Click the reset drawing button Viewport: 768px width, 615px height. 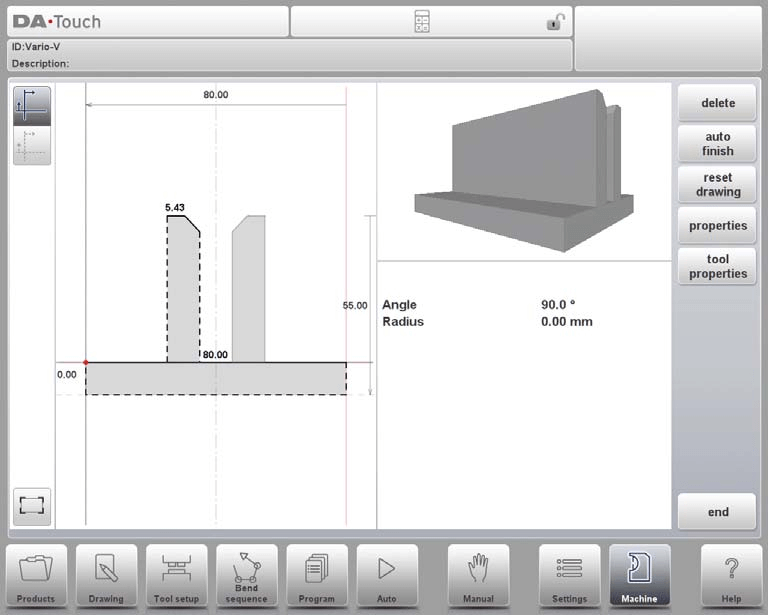(x=718, y=185)
